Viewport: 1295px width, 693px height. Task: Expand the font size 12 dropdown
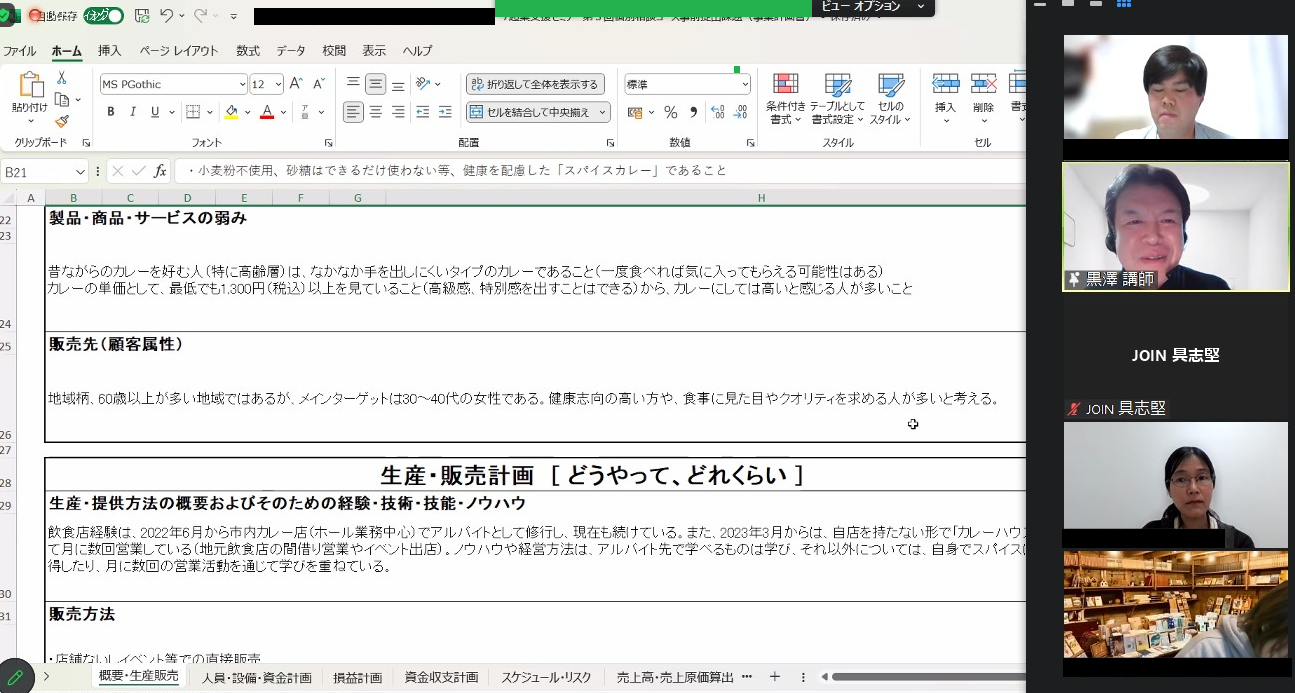pos(278,85)
